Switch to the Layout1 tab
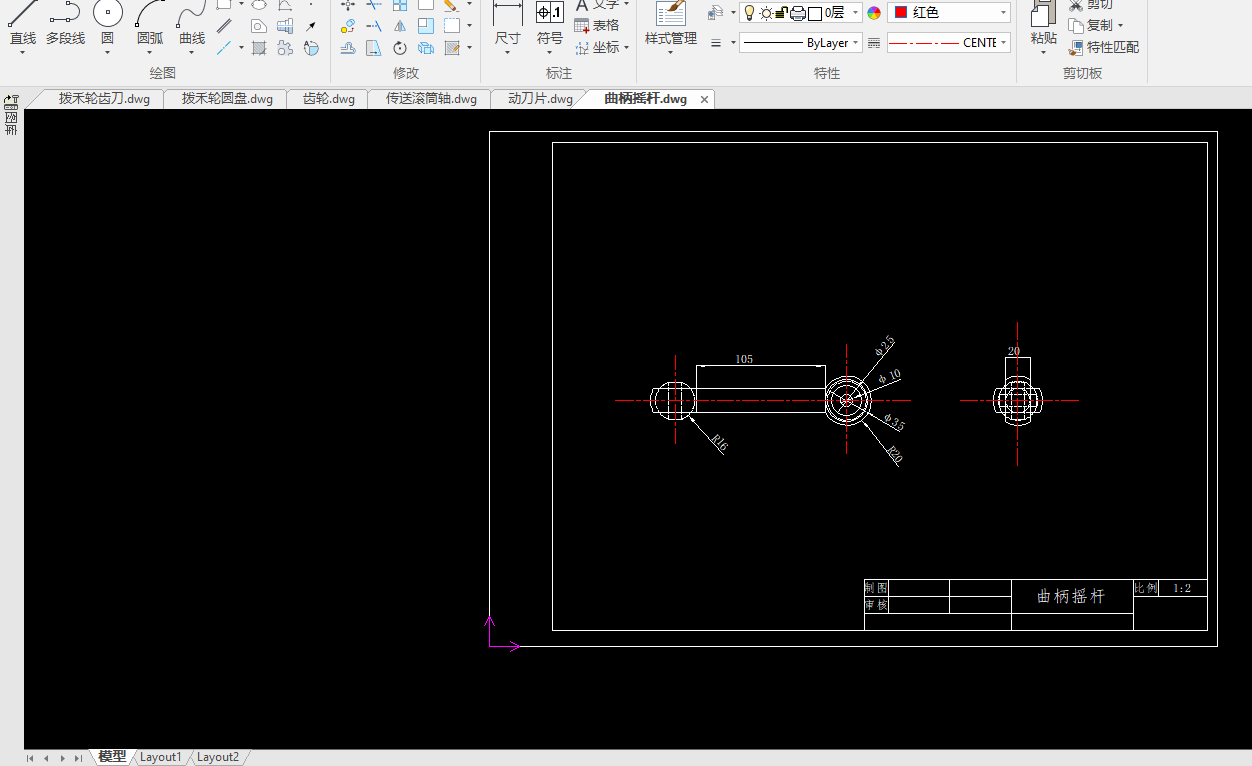1252x766 pixels. point(160,757)
